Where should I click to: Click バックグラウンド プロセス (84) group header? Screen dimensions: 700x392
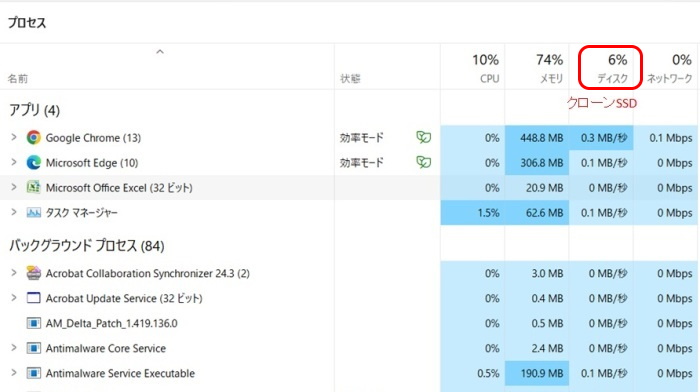tap(87, 246)
